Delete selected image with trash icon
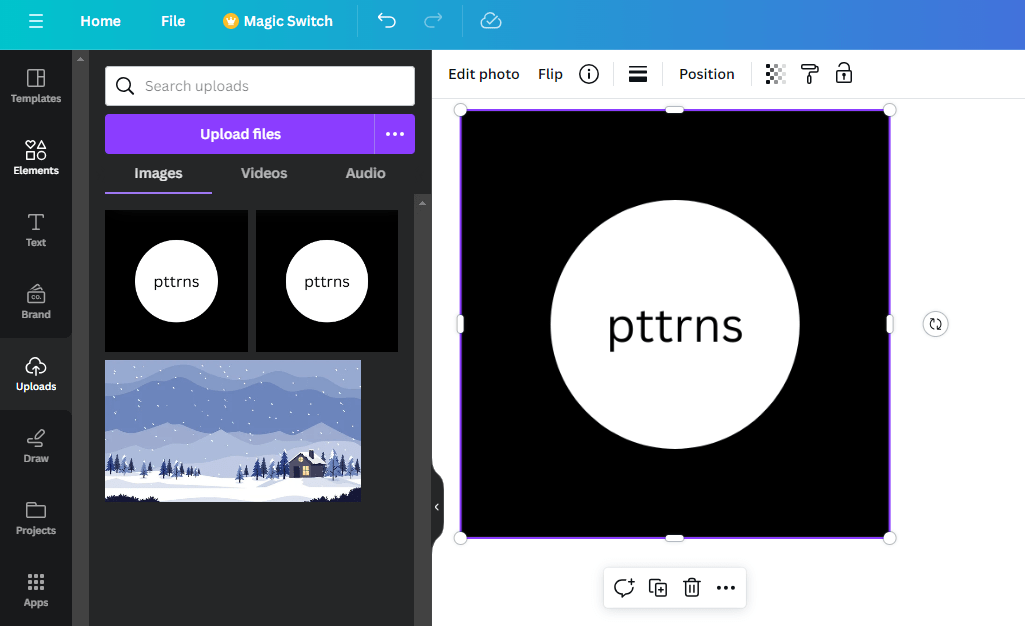The height and width of the screenshot is (626, 1025). click(692, 588)
